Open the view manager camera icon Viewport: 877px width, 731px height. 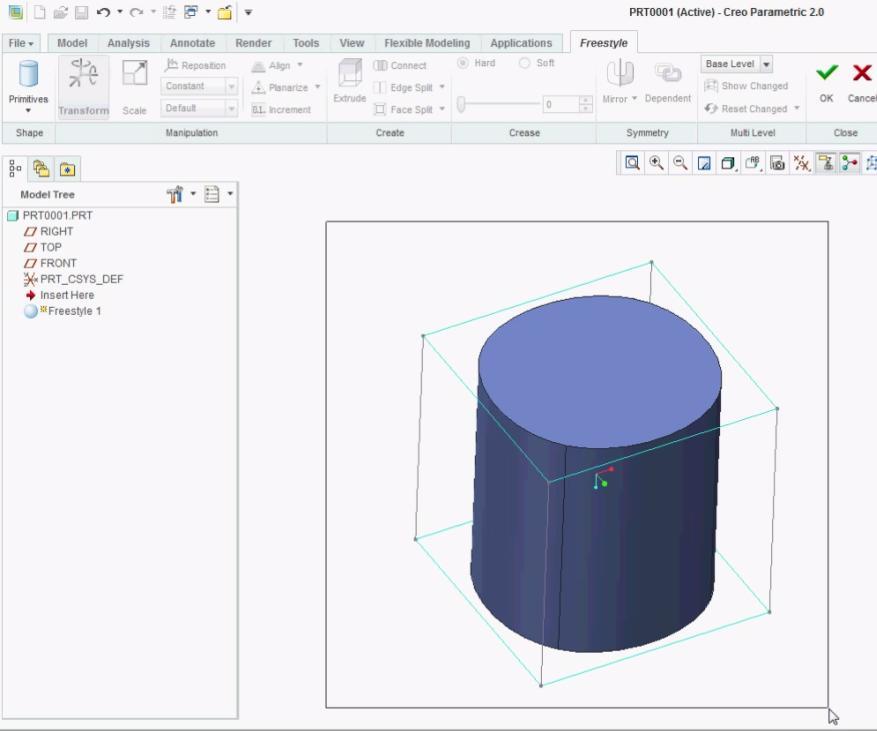777,163
